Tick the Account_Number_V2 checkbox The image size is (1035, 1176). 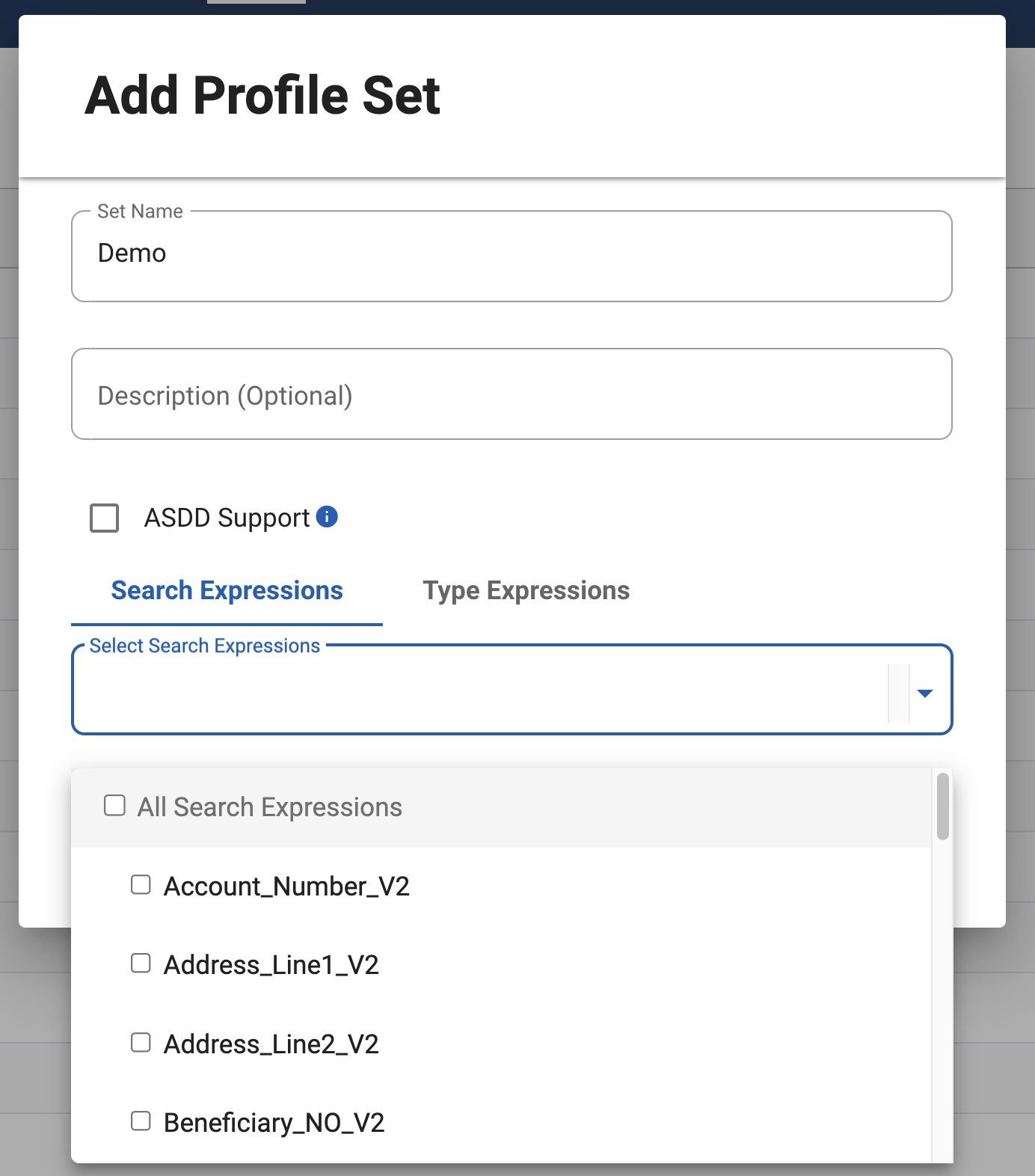tap(141, 885)
